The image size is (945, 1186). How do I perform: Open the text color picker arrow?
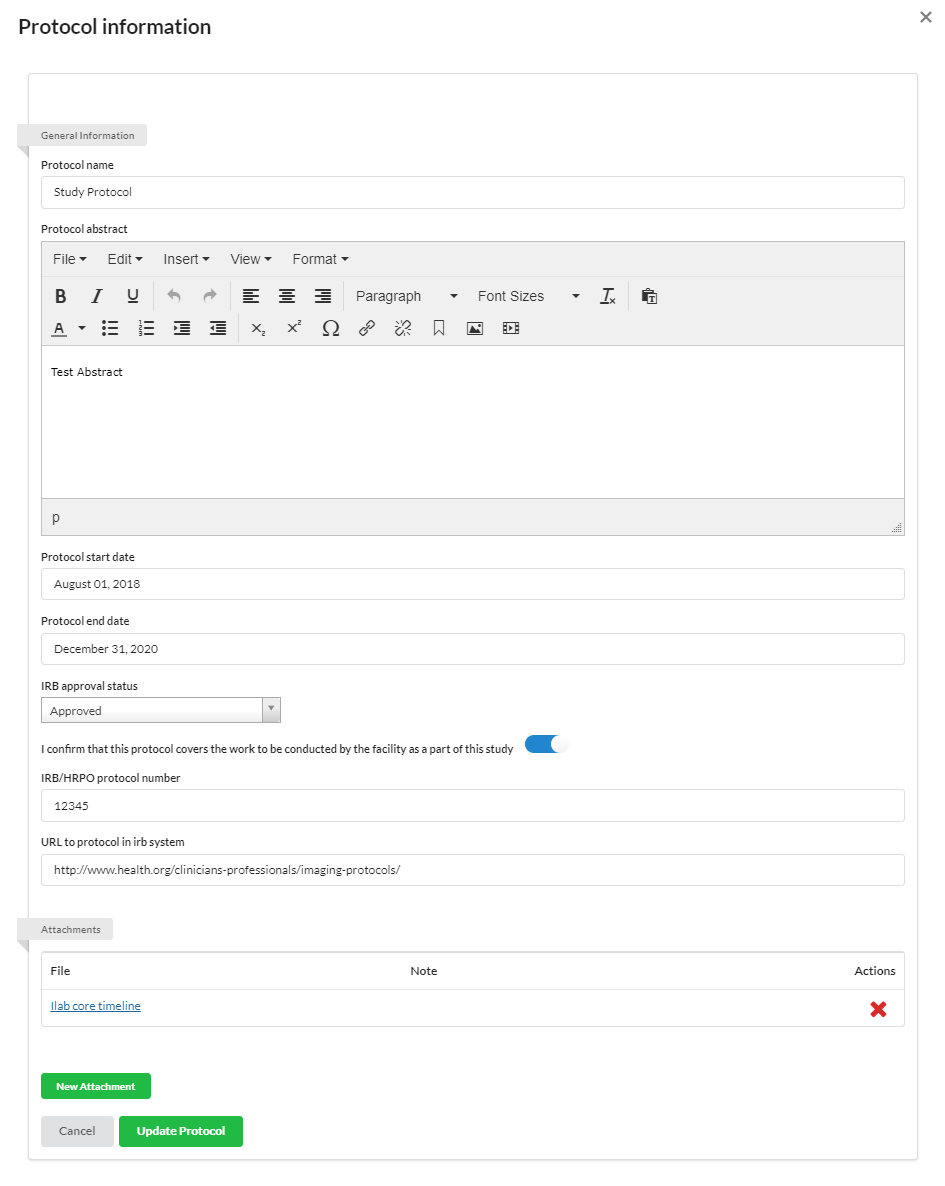82,328
